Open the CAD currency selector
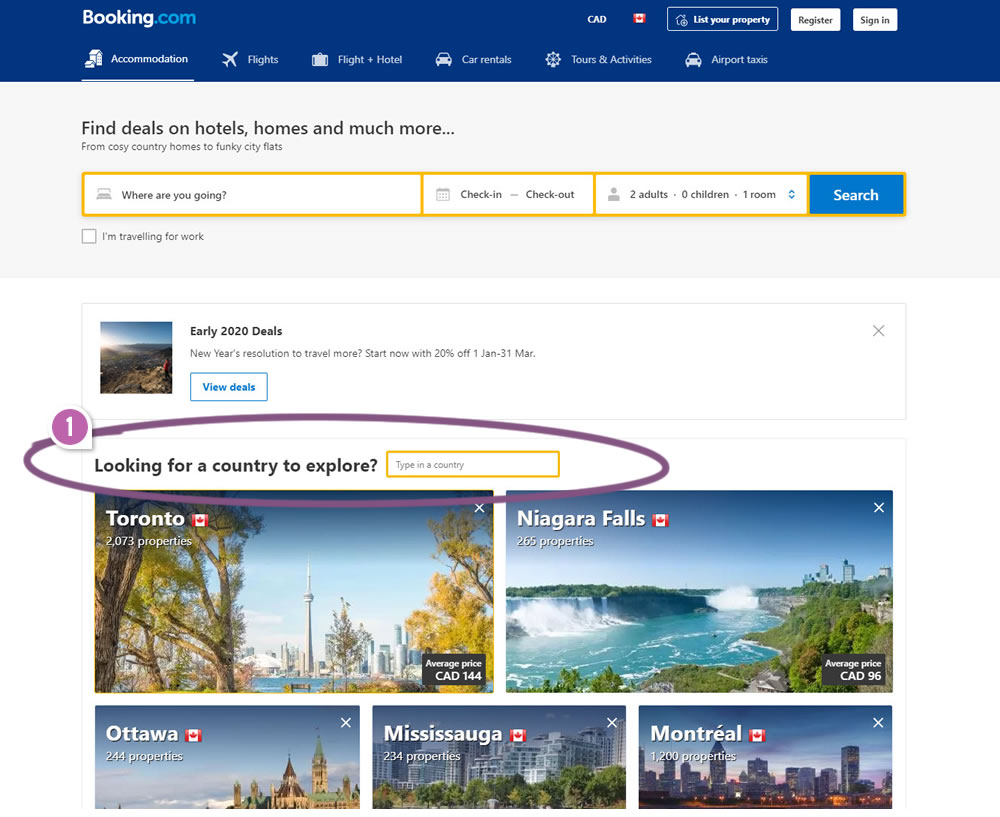Viewport: 1000px width, 817px height. (597, 19)
